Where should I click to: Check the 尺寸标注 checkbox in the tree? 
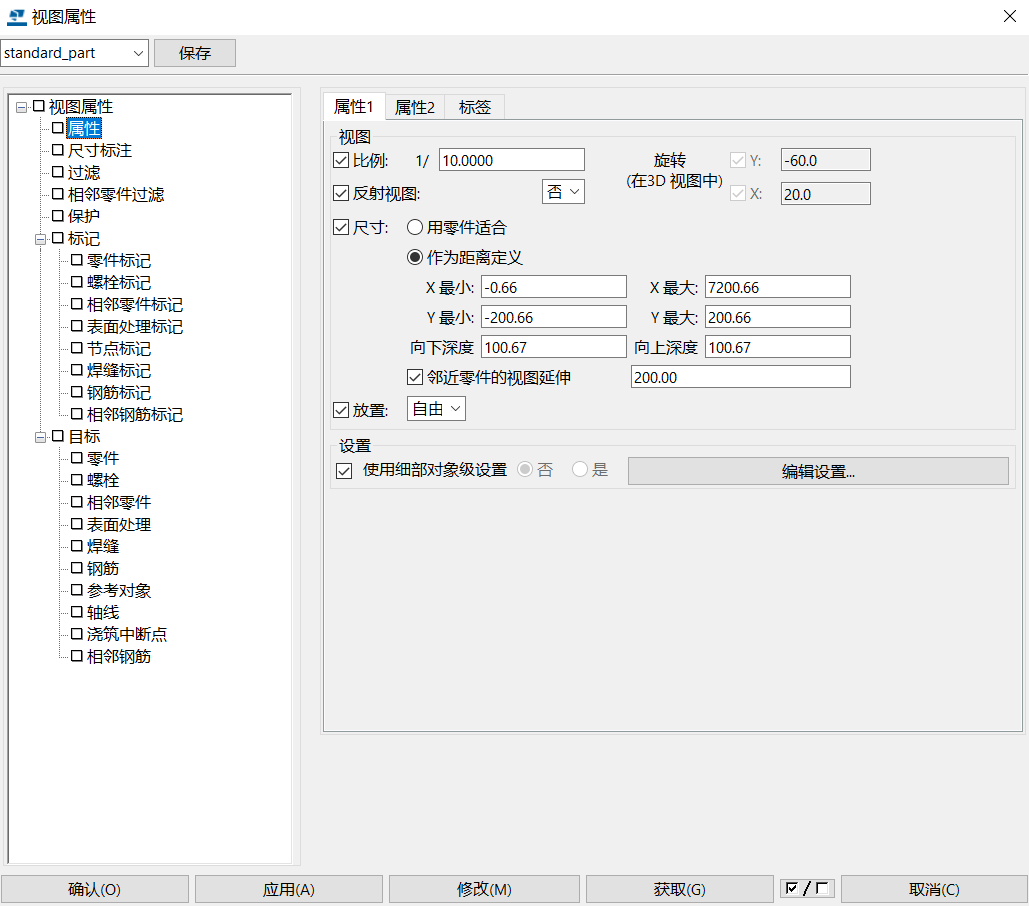[57, 150]
